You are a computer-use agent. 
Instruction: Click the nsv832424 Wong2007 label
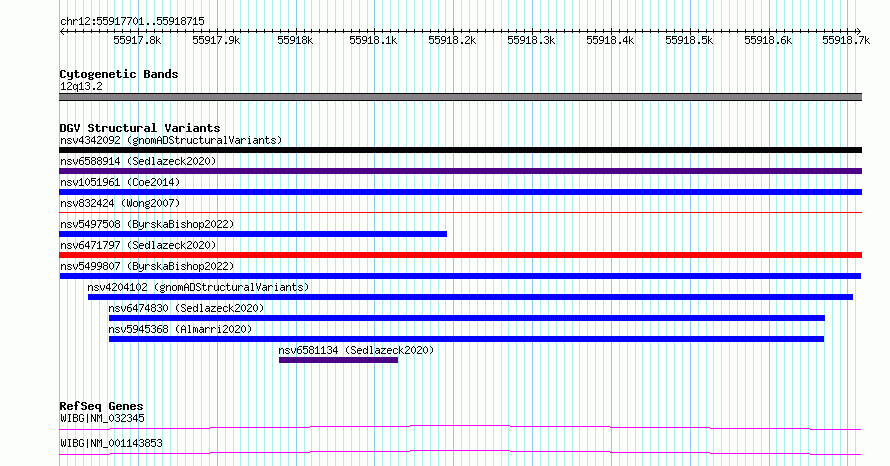click(120, 203)
